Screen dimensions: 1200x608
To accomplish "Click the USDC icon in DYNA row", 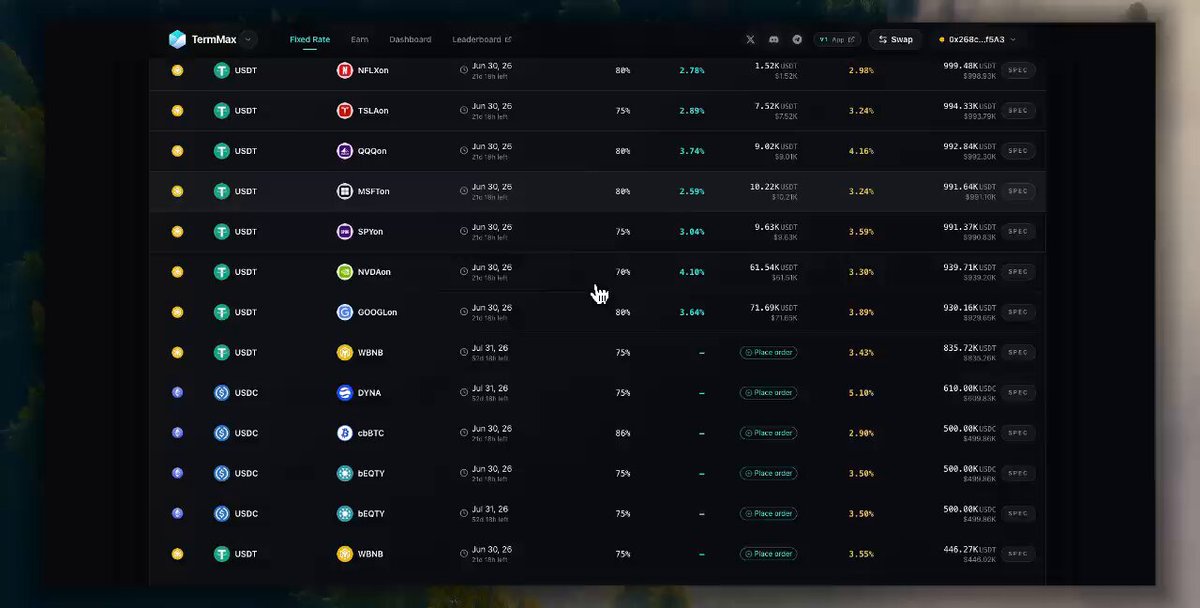I will point(222,393).
